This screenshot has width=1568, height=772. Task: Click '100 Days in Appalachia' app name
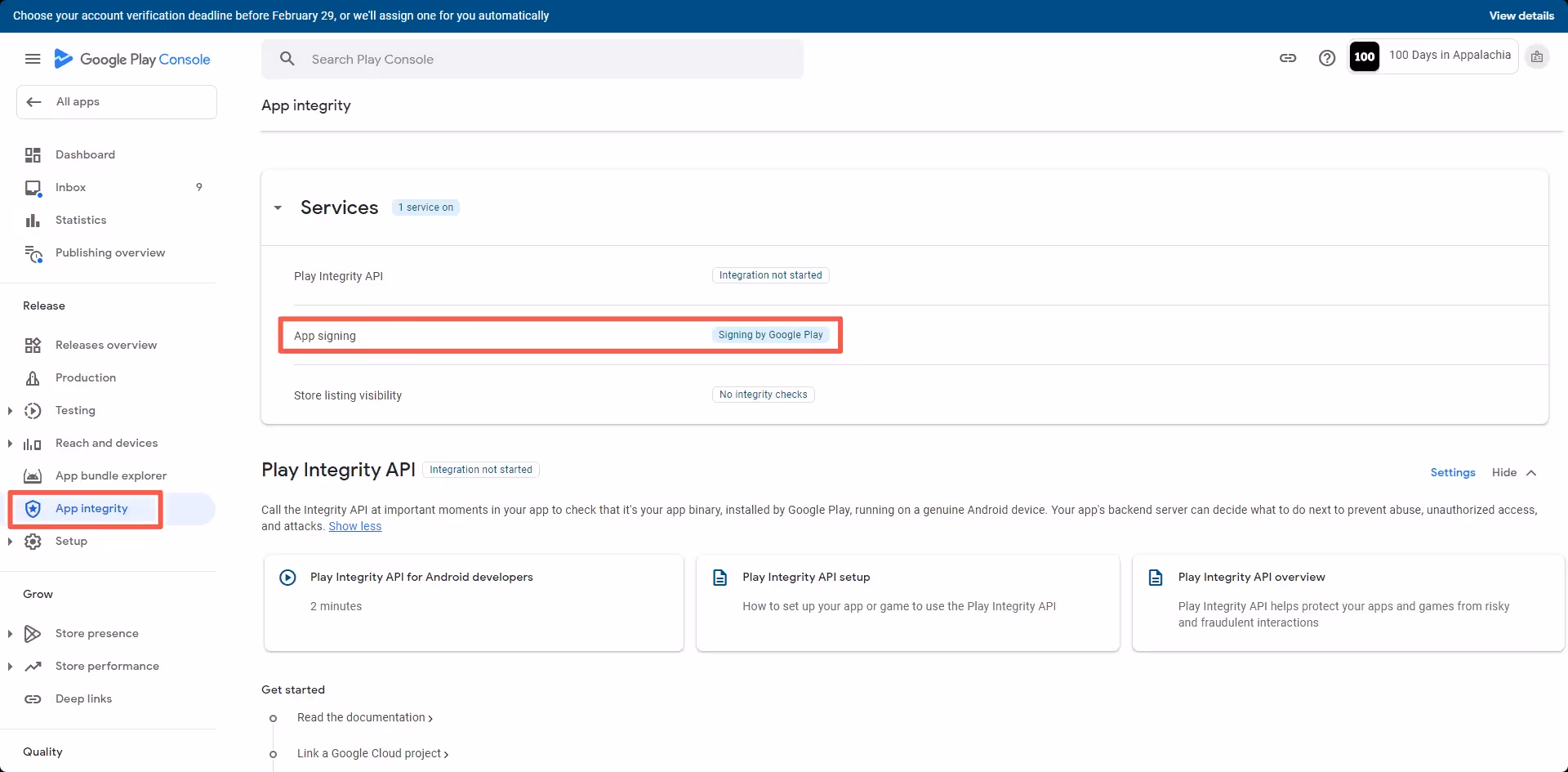click(1450, 55)
